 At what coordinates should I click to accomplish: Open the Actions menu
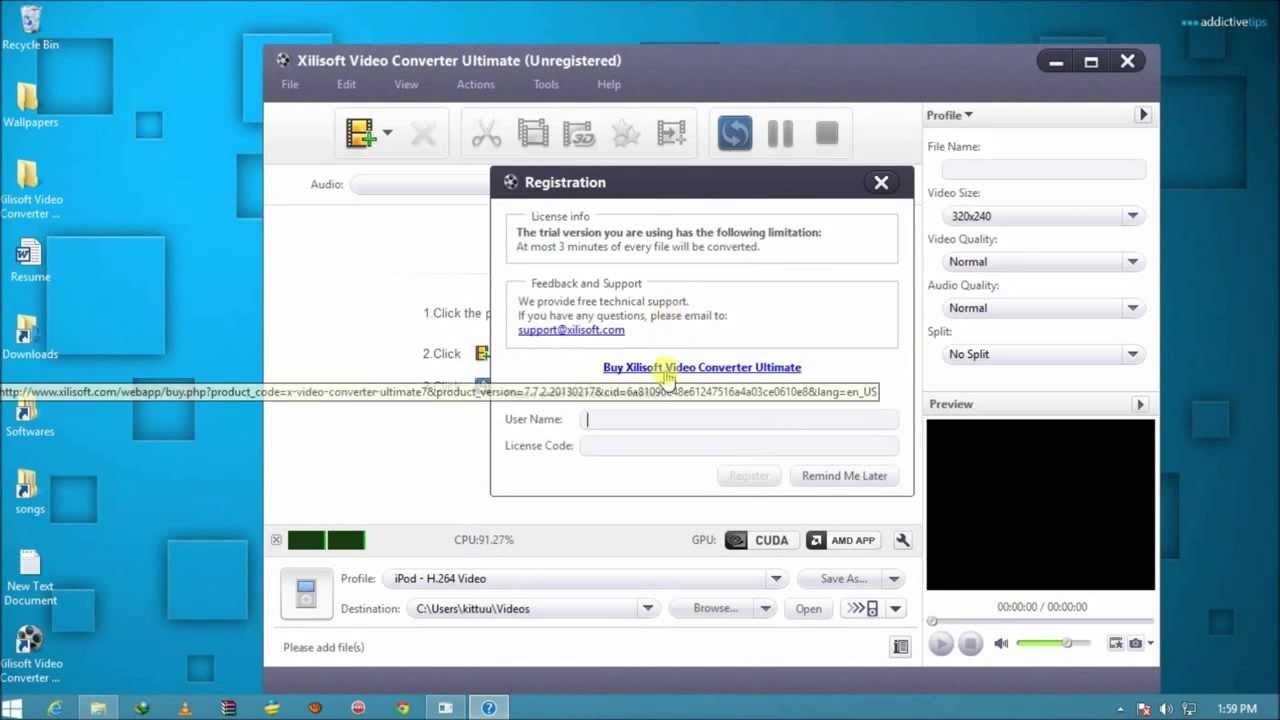(476, 85)
